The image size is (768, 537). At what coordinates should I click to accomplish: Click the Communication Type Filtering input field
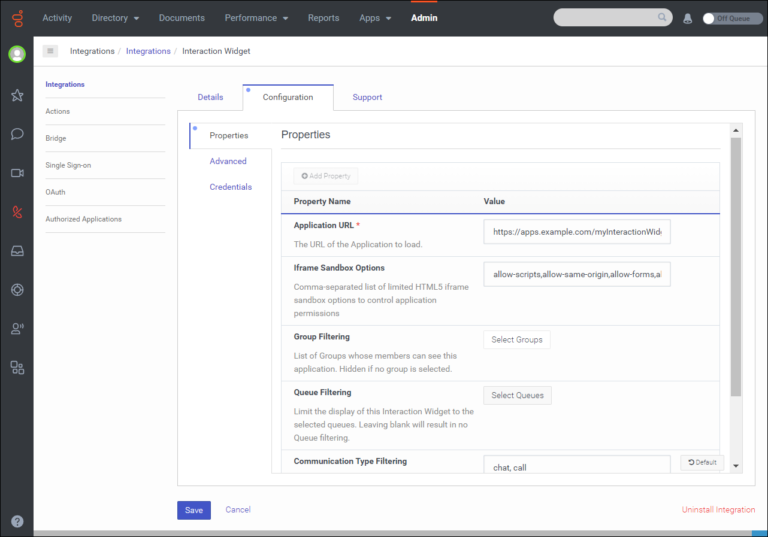pos(577,464)
